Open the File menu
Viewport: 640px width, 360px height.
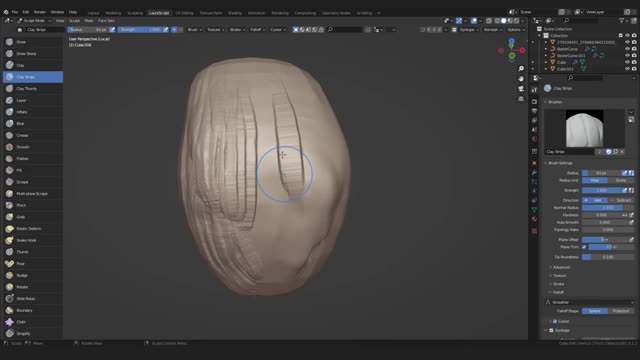point(15,12)
